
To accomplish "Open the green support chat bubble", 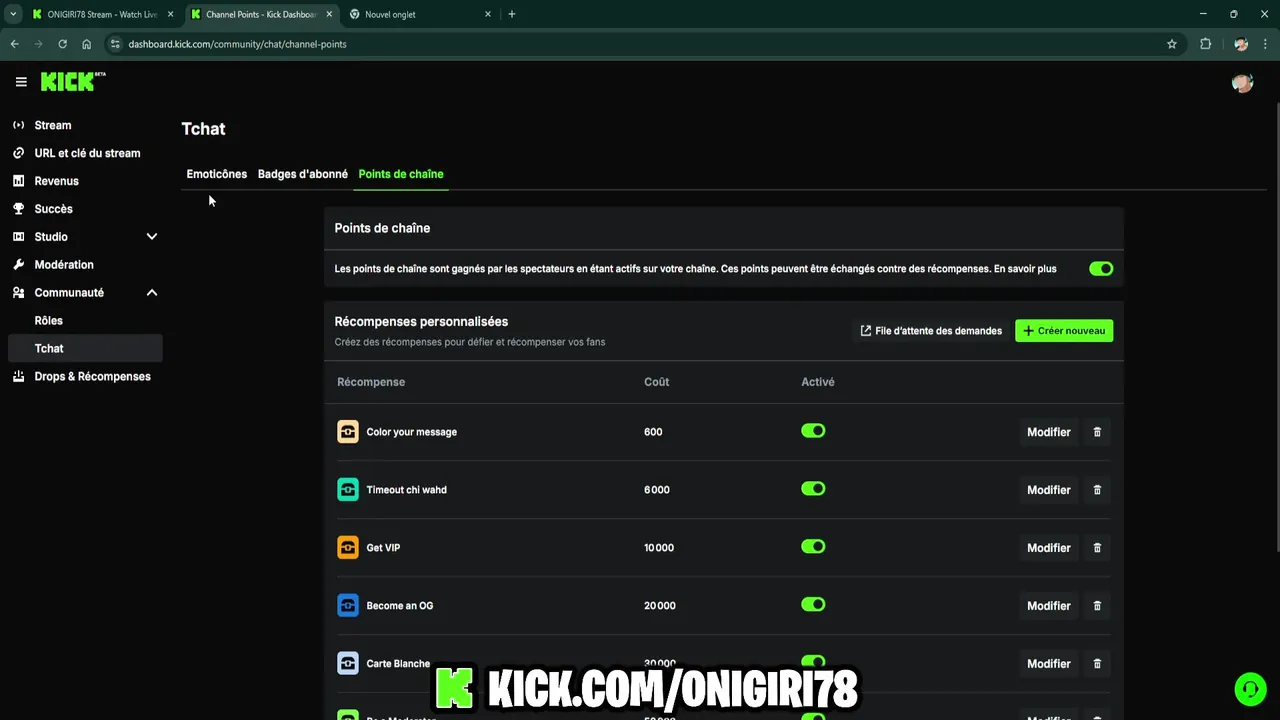I will pos(1250,689).
